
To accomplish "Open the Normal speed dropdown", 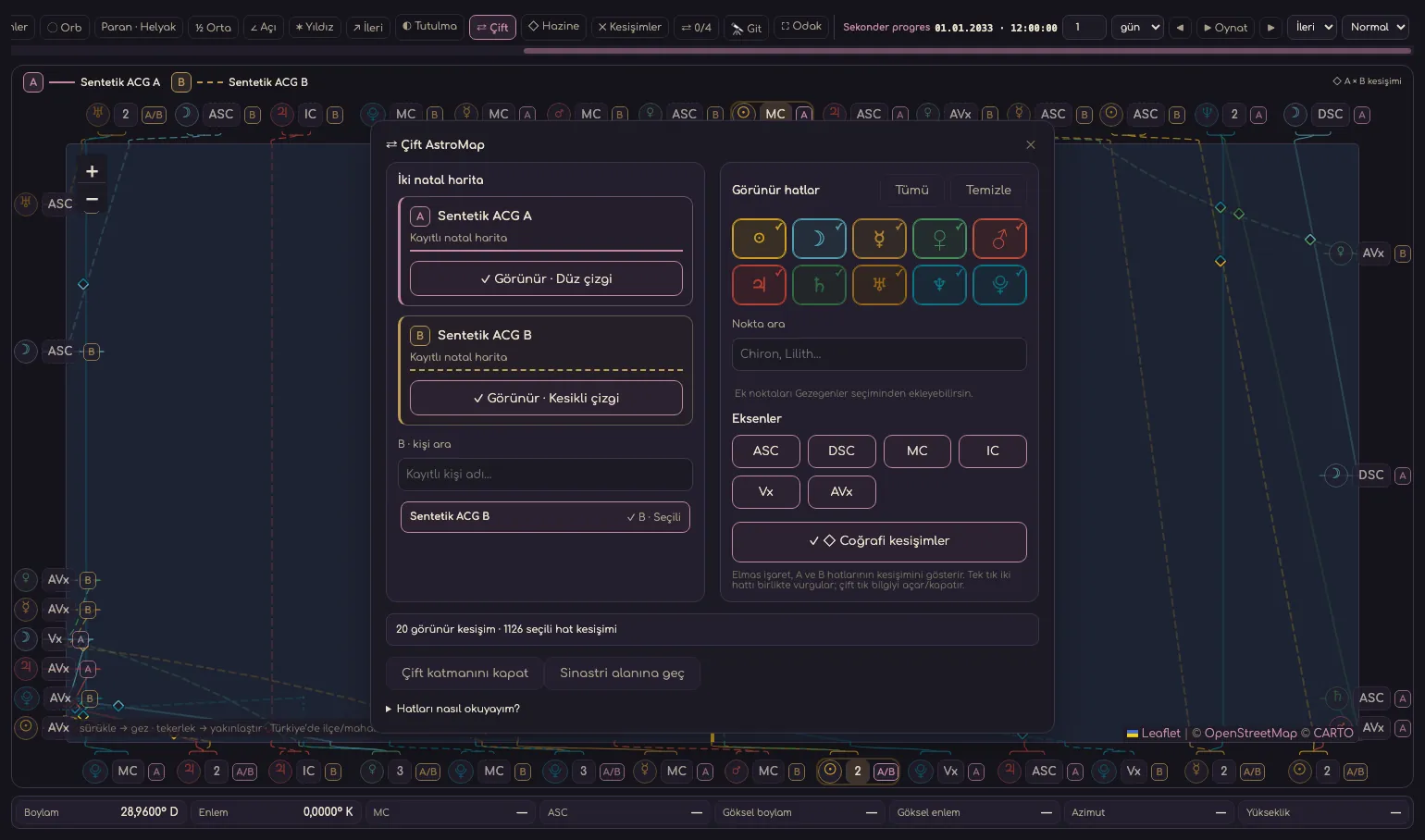I will point(1377,27).
